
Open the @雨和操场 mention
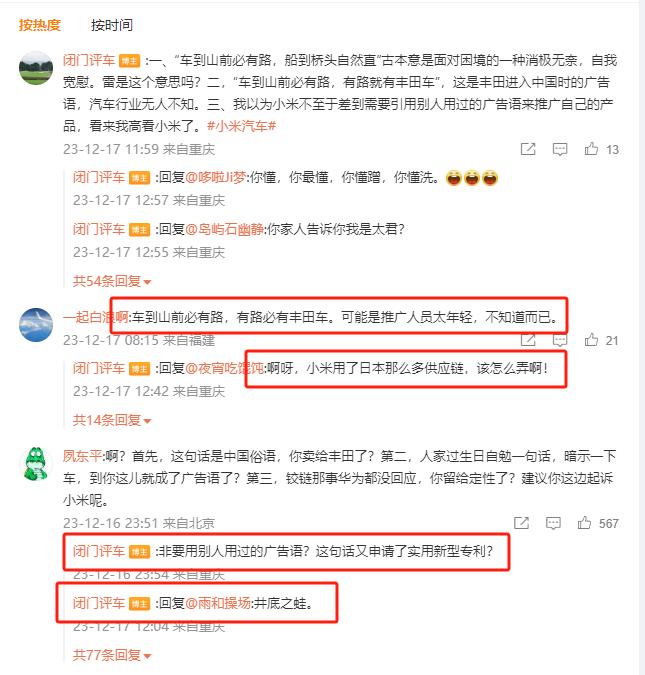pyautogui.click(x=218, y=603)
